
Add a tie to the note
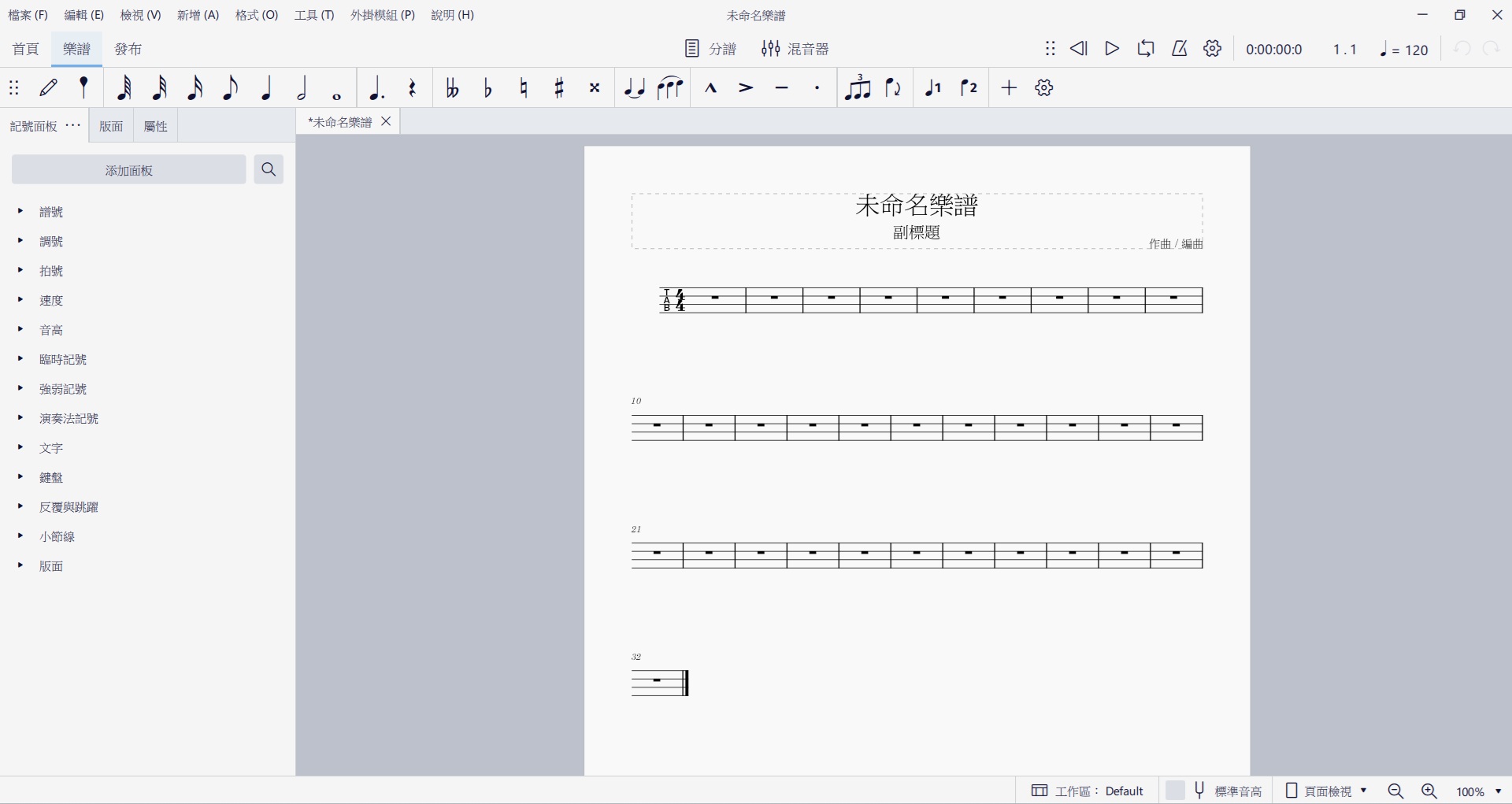[634, 88]
